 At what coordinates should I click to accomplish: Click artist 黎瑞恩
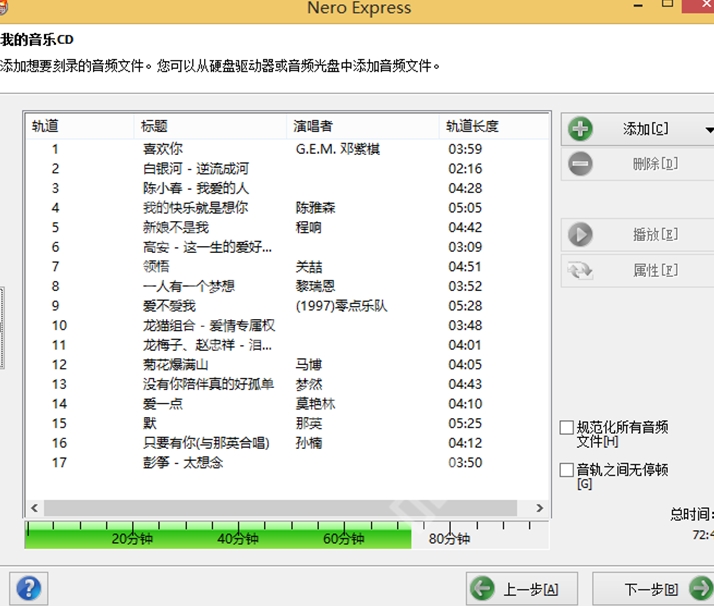316,286
